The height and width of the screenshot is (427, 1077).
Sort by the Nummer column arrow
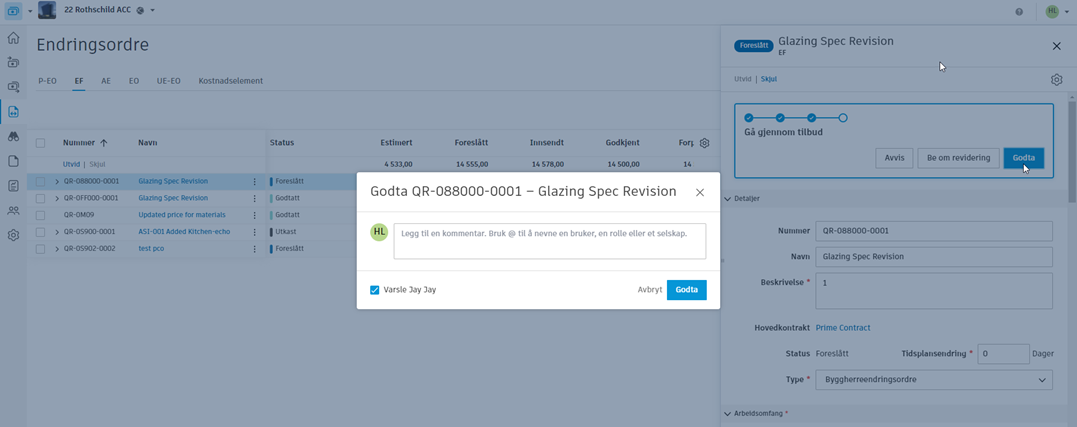[104, 143]
